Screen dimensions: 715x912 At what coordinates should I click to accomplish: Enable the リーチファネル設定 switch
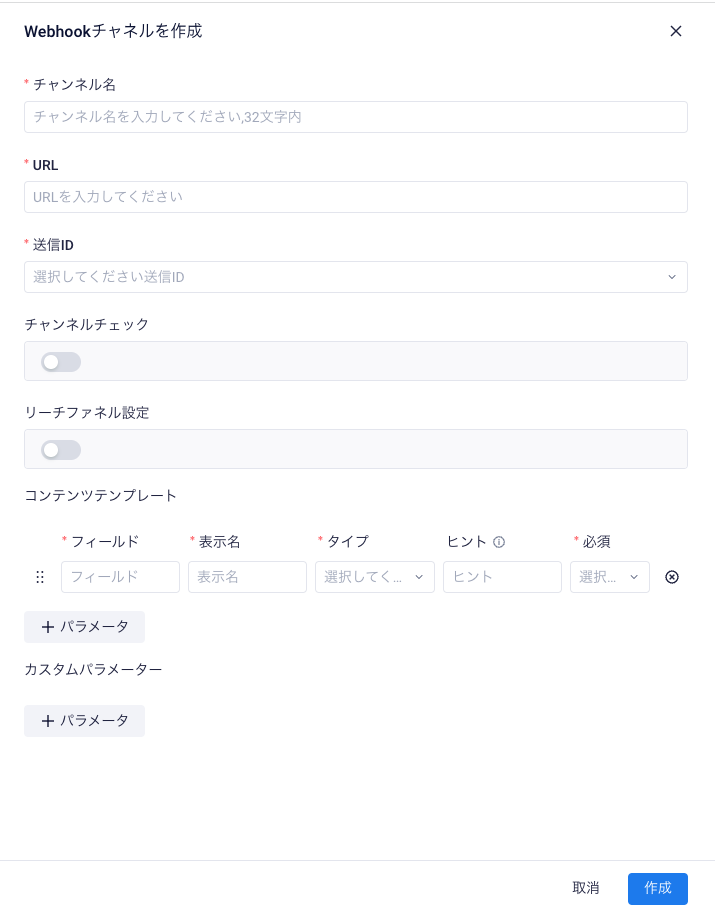coord(61,450)
